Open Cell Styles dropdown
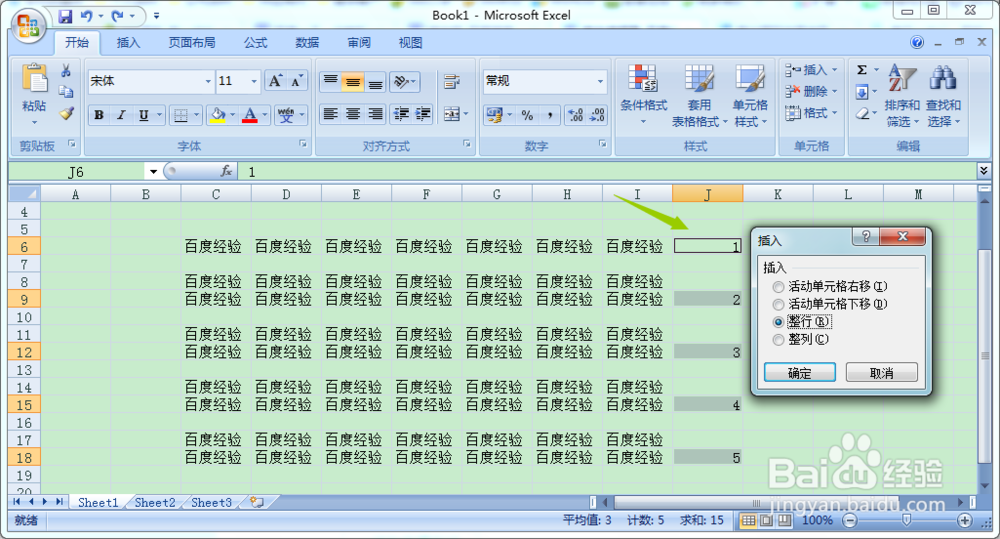The width and height of the screenshot is (1000, 539). 750,94
